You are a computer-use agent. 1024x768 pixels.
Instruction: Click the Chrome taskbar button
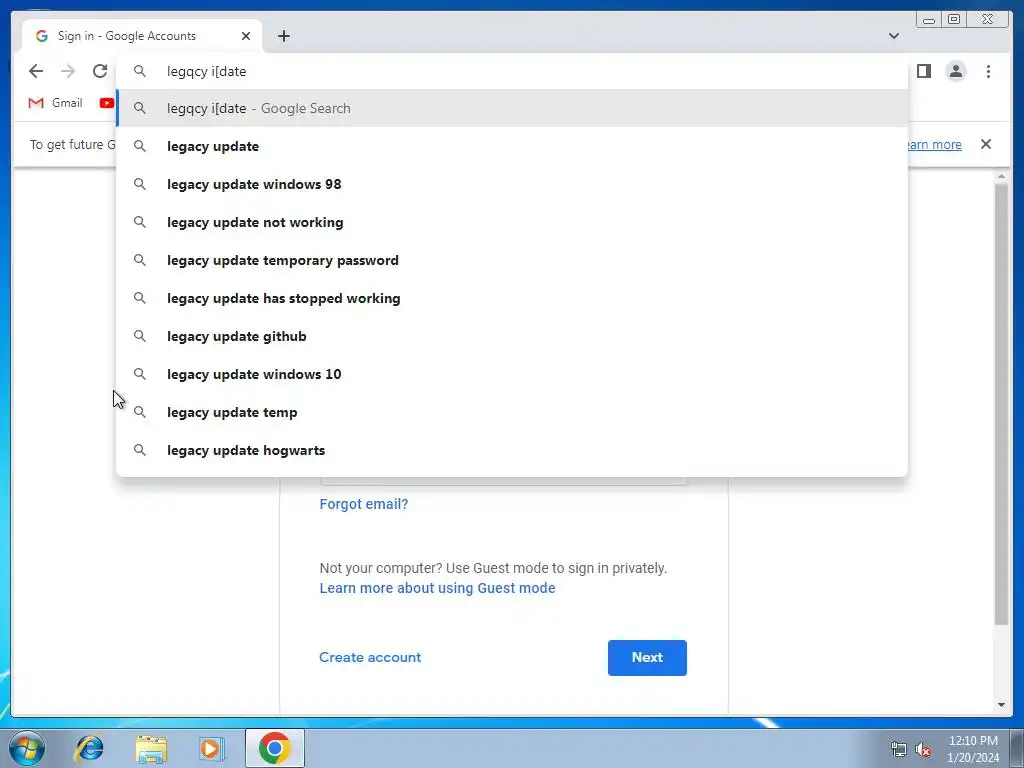coord(274,748)
